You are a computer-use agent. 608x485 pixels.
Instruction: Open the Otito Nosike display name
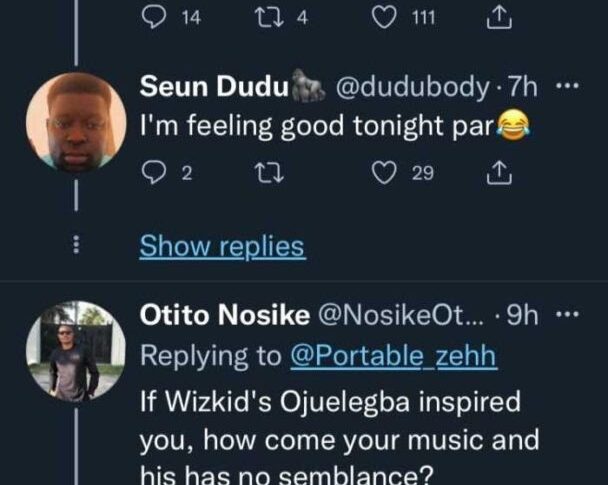[x=223, y=317]
